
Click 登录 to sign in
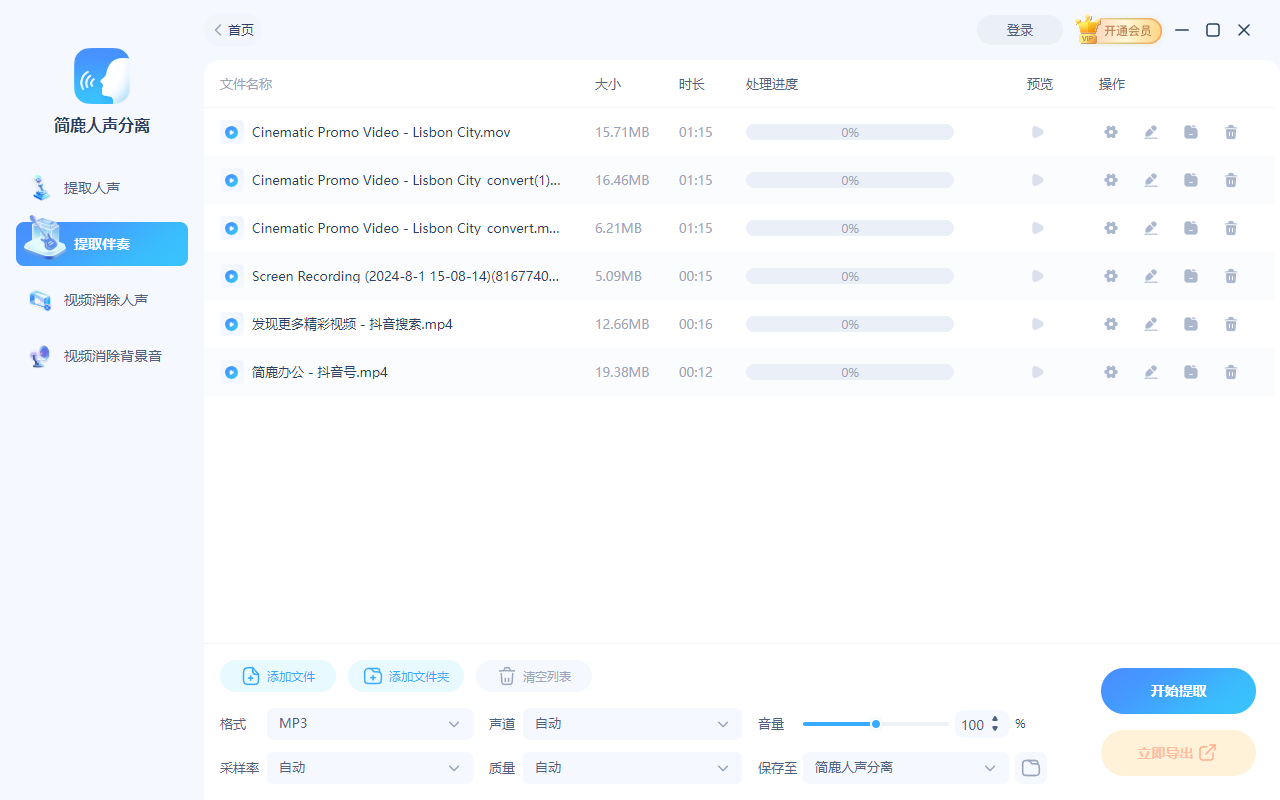[1019, 30]
